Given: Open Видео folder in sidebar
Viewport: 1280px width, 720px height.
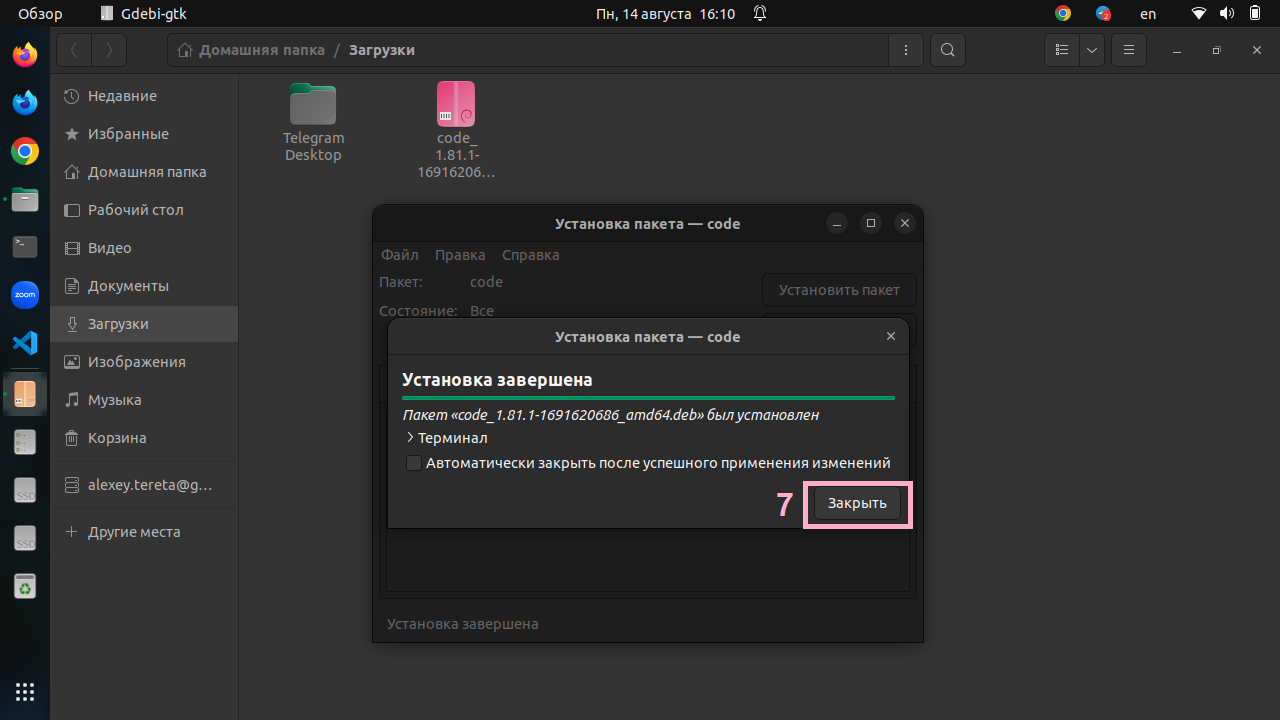Looking at the screenshot, I should coord(144,248).
